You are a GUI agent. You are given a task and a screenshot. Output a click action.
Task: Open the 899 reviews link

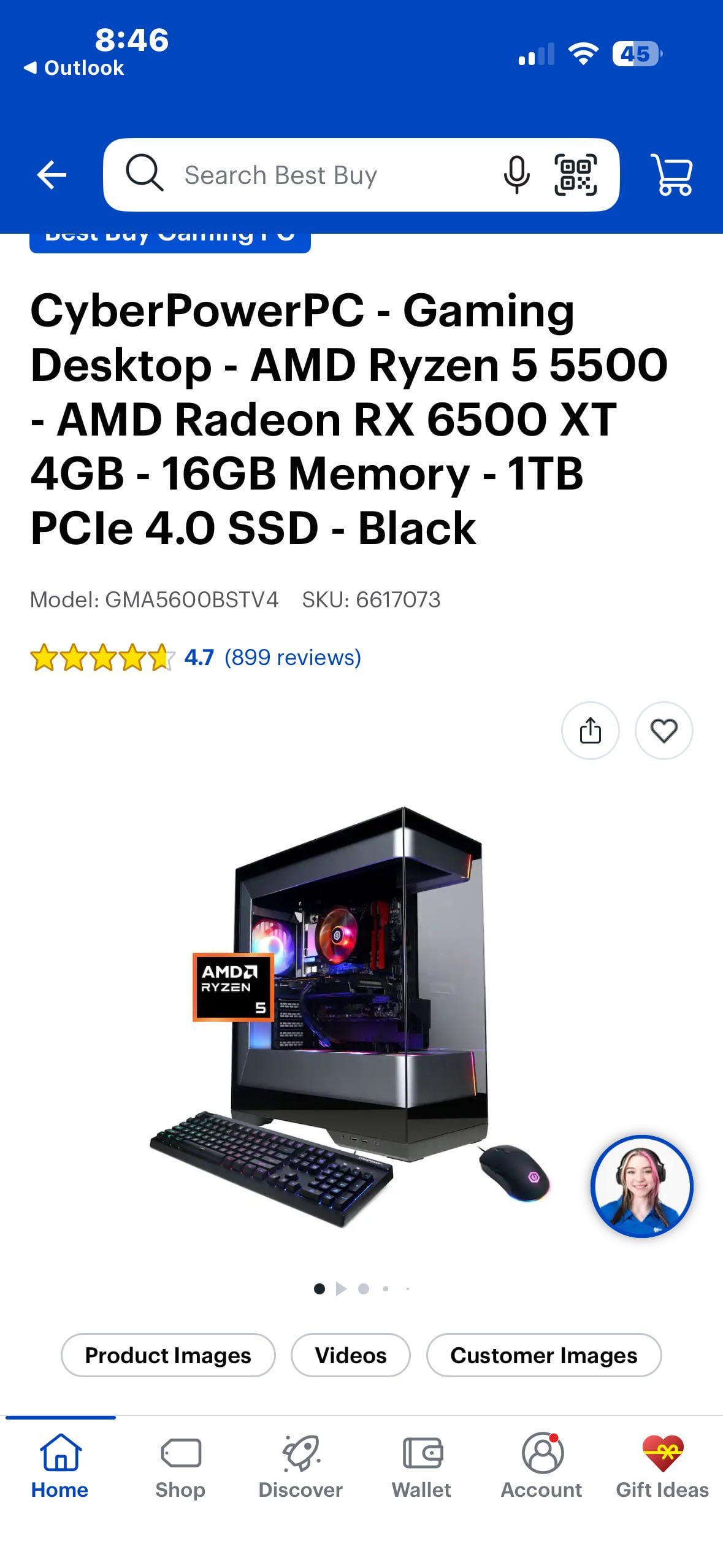pyautogui.click(x=293, y=657)
